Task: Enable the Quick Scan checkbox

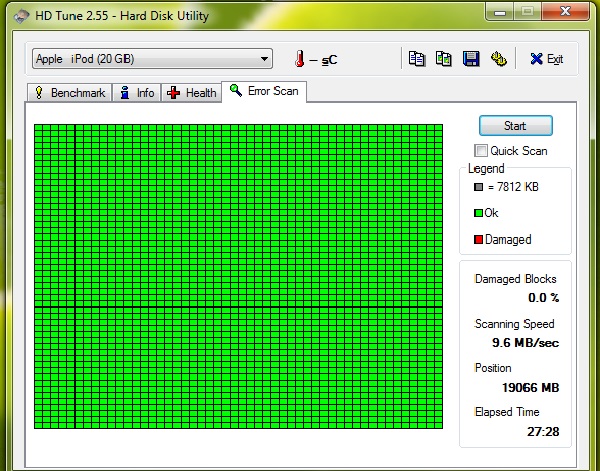Action: tap(481, 151)
